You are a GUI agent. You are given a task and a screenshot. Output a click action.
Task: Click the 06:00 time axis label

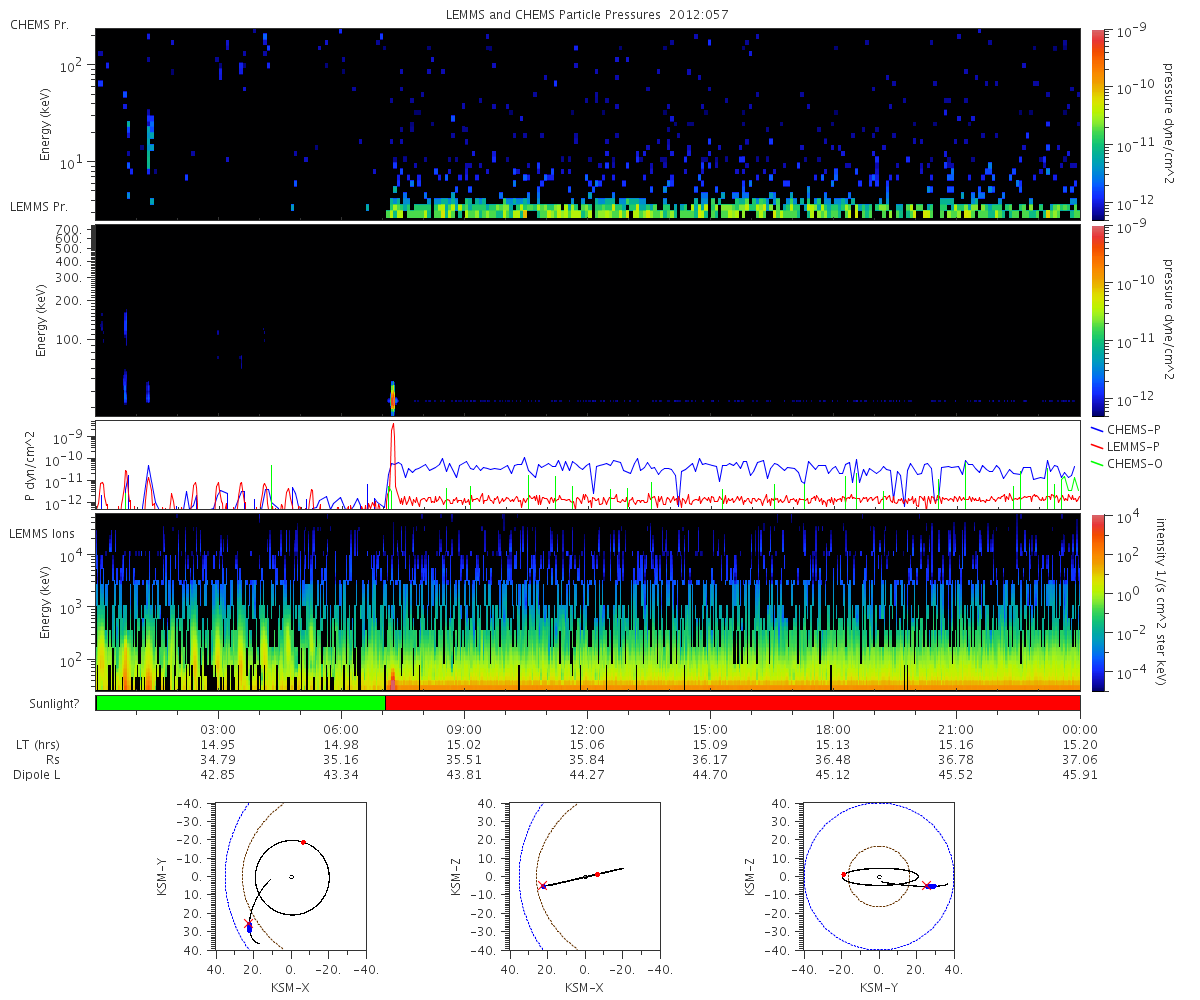point(341,729)
